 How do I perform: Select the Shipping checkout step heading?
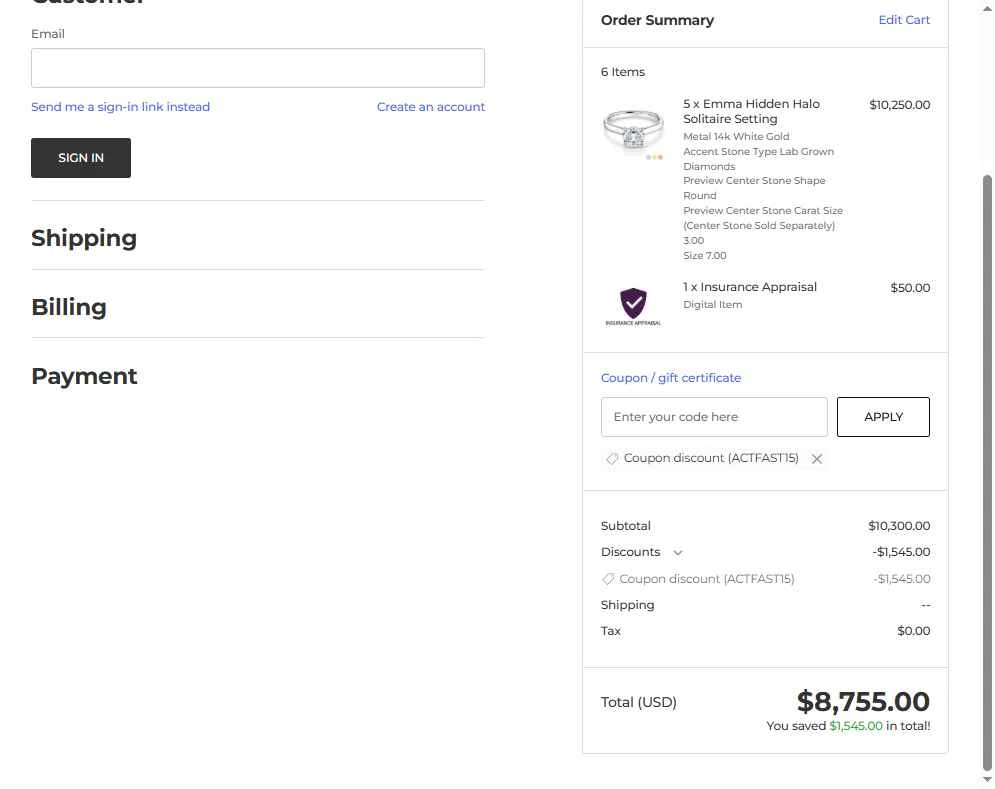pyautogui.click(x=84, y=238)
